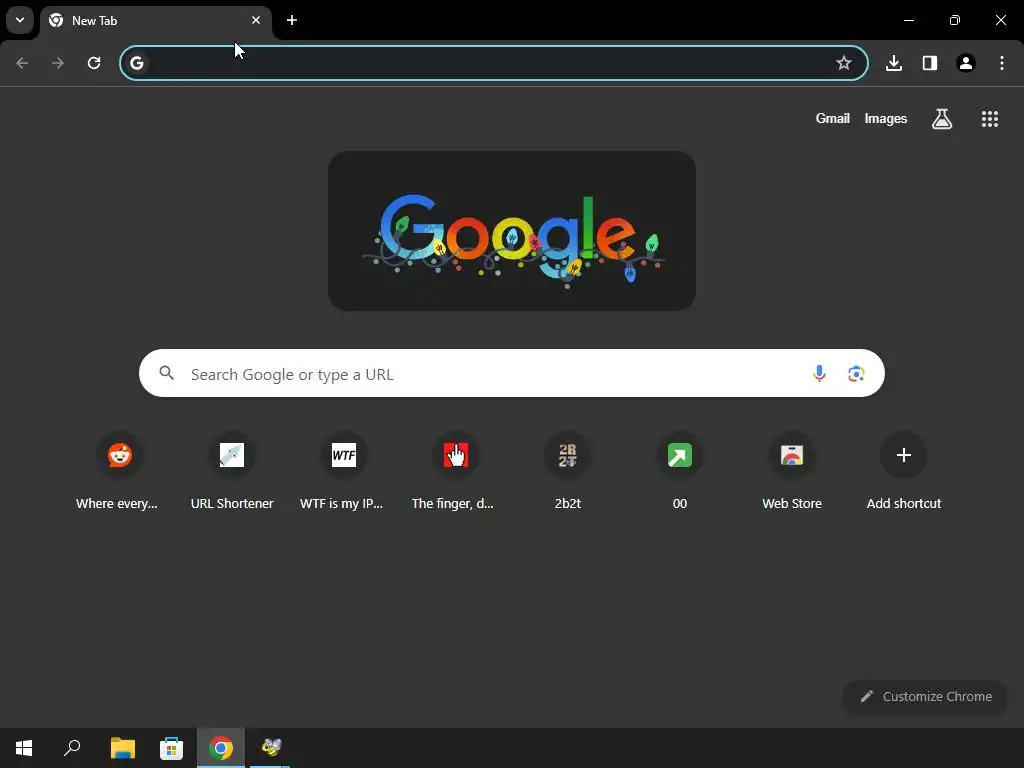Reload the current page
This screenshot has height=768, width=1024.
[94, 63]
